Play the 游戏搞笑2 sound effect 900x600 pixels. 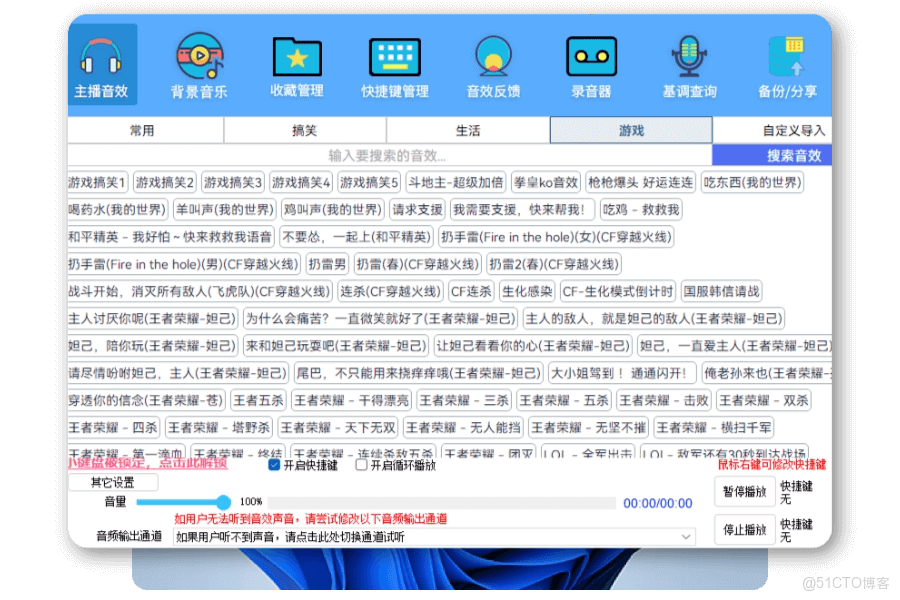[165, 183]
